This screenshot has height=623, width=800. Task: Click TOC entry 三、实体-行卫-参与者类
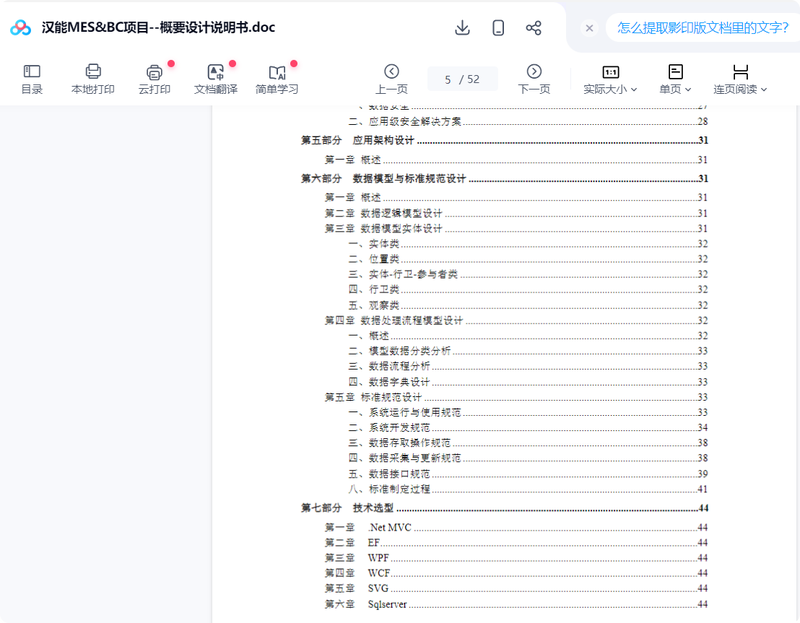528,275
